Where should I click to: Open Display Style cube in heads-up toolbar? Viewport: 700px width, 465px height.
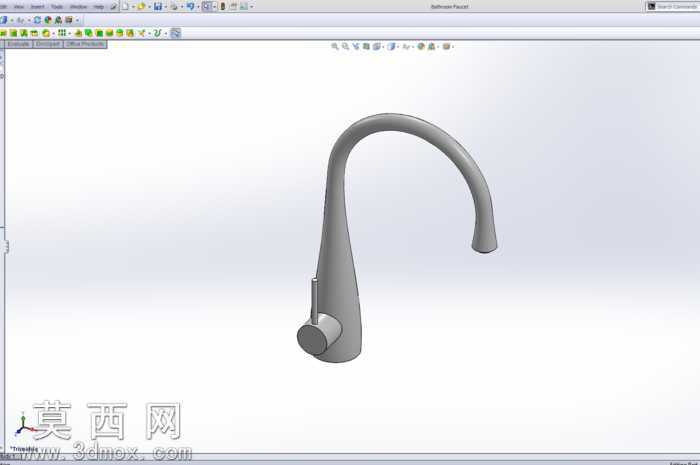coord(392,46)
